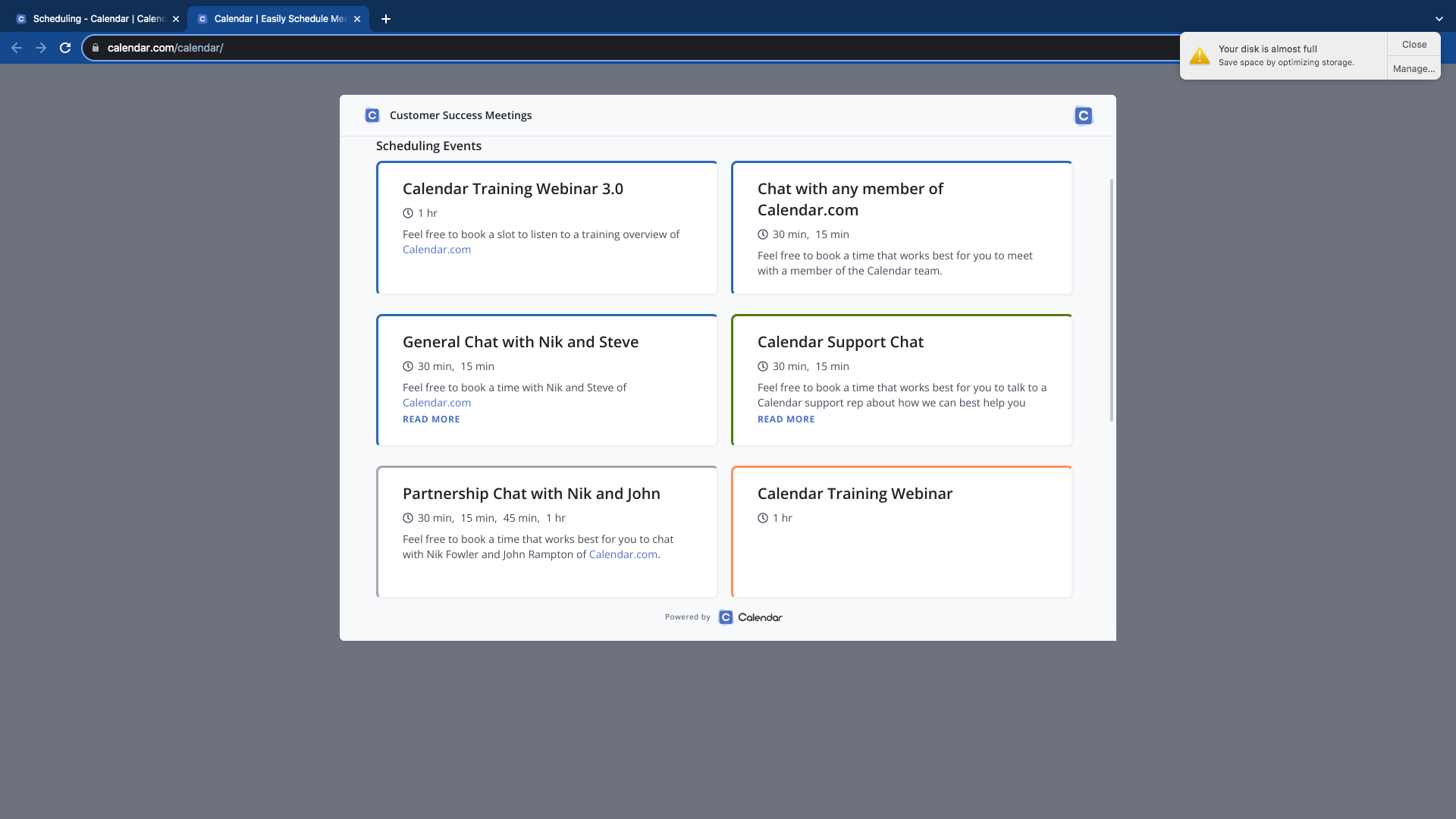Click the lock icon in the address bar
This screenshot has width=1456, height=819.
coord(96,48)
